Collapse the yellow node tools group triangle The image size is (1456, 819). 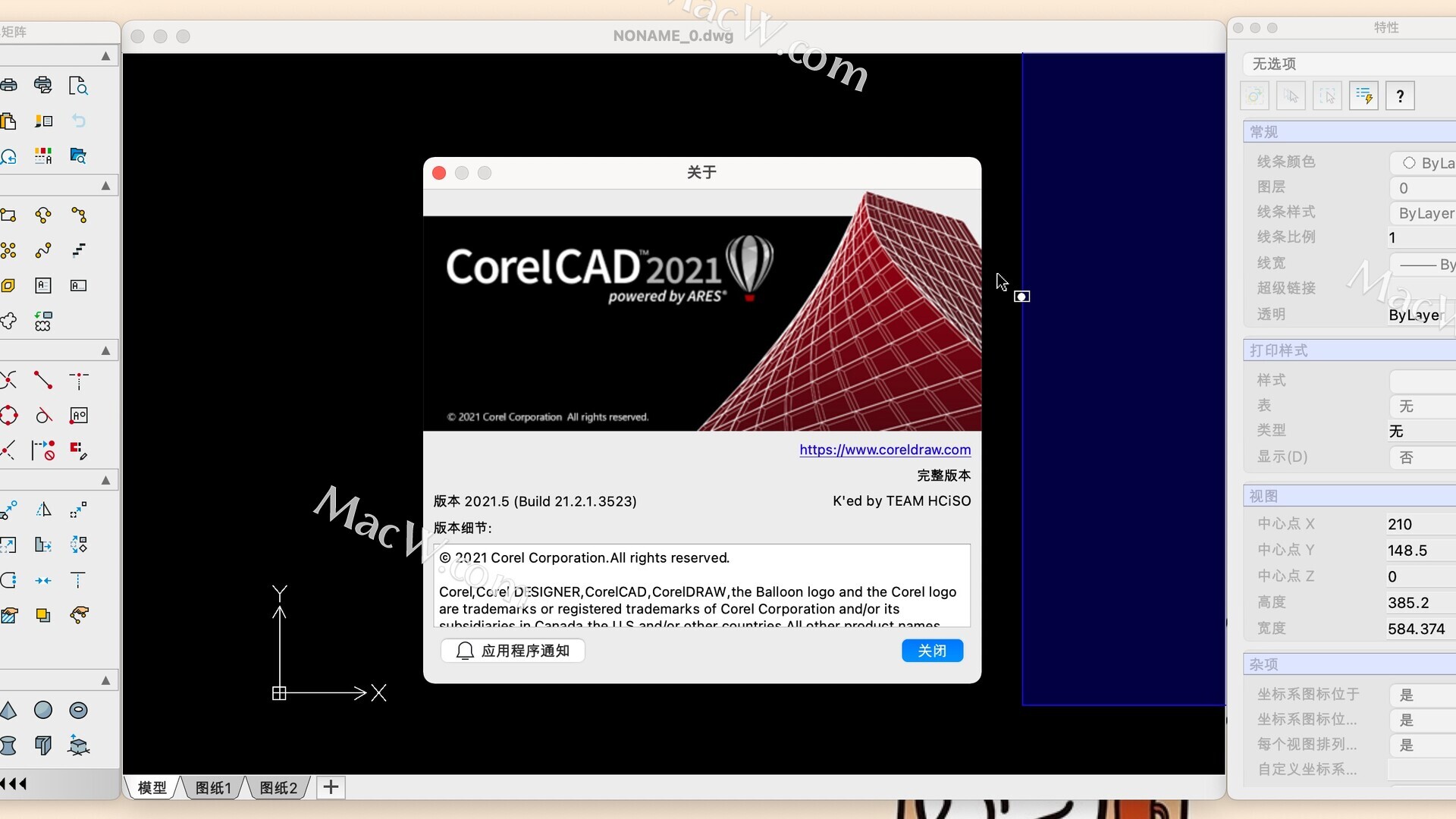tap(105, 186)
